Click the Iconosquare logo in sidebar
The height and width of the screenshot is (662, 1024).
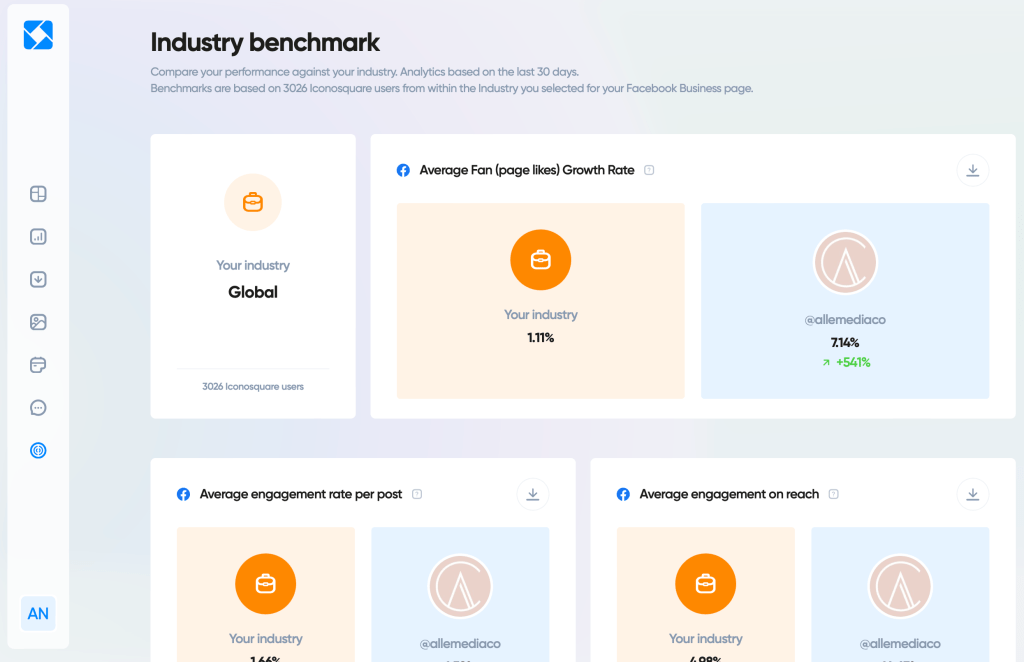coord(38,35)
